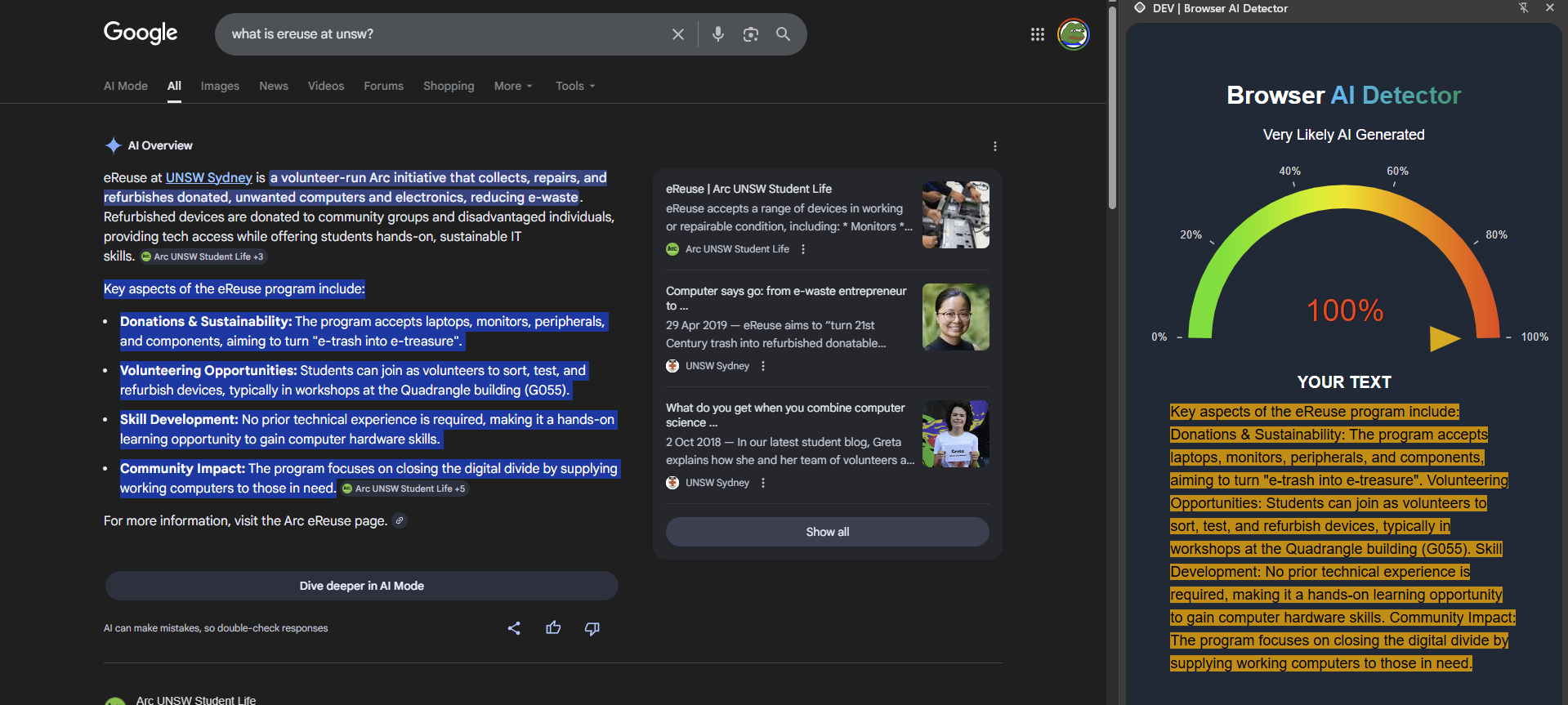The image size is (1568, 705).
Task: Click the thumbnail of volunteer in white shirt
Action: pyautogui.click(x=956, y=434)
